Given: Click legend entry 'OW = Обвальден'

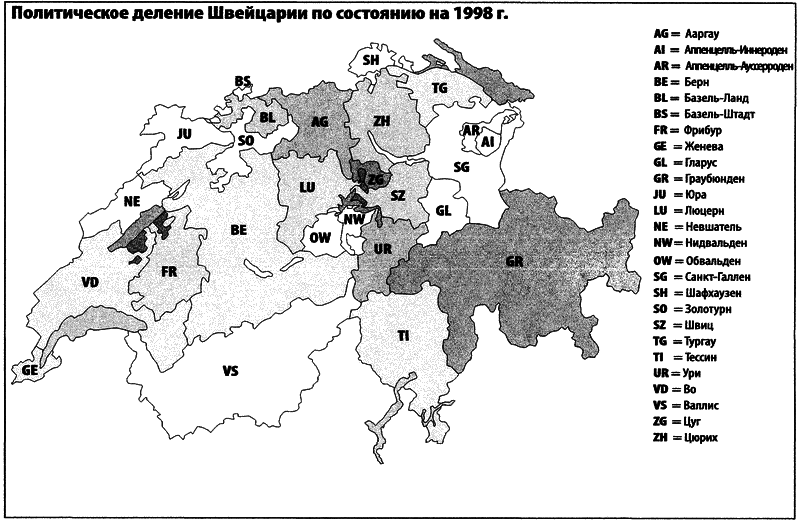Looking at the screenshot, I should 697,261.
